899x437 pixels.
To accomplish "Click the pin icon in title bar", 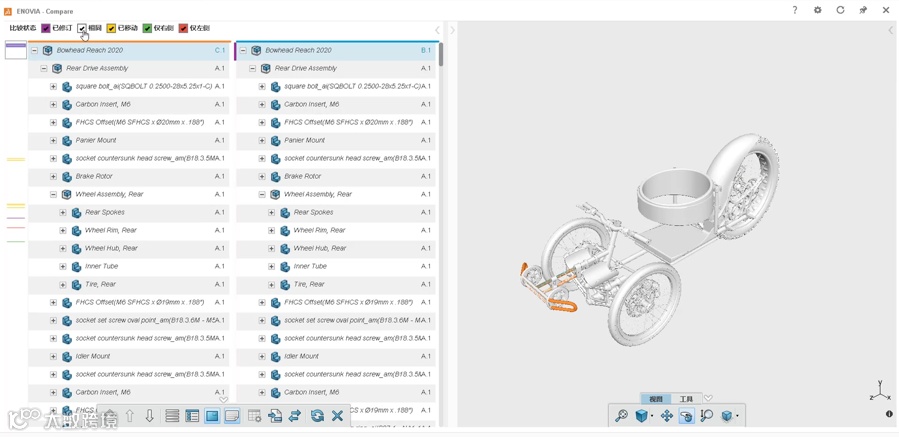I will point(863,10).
